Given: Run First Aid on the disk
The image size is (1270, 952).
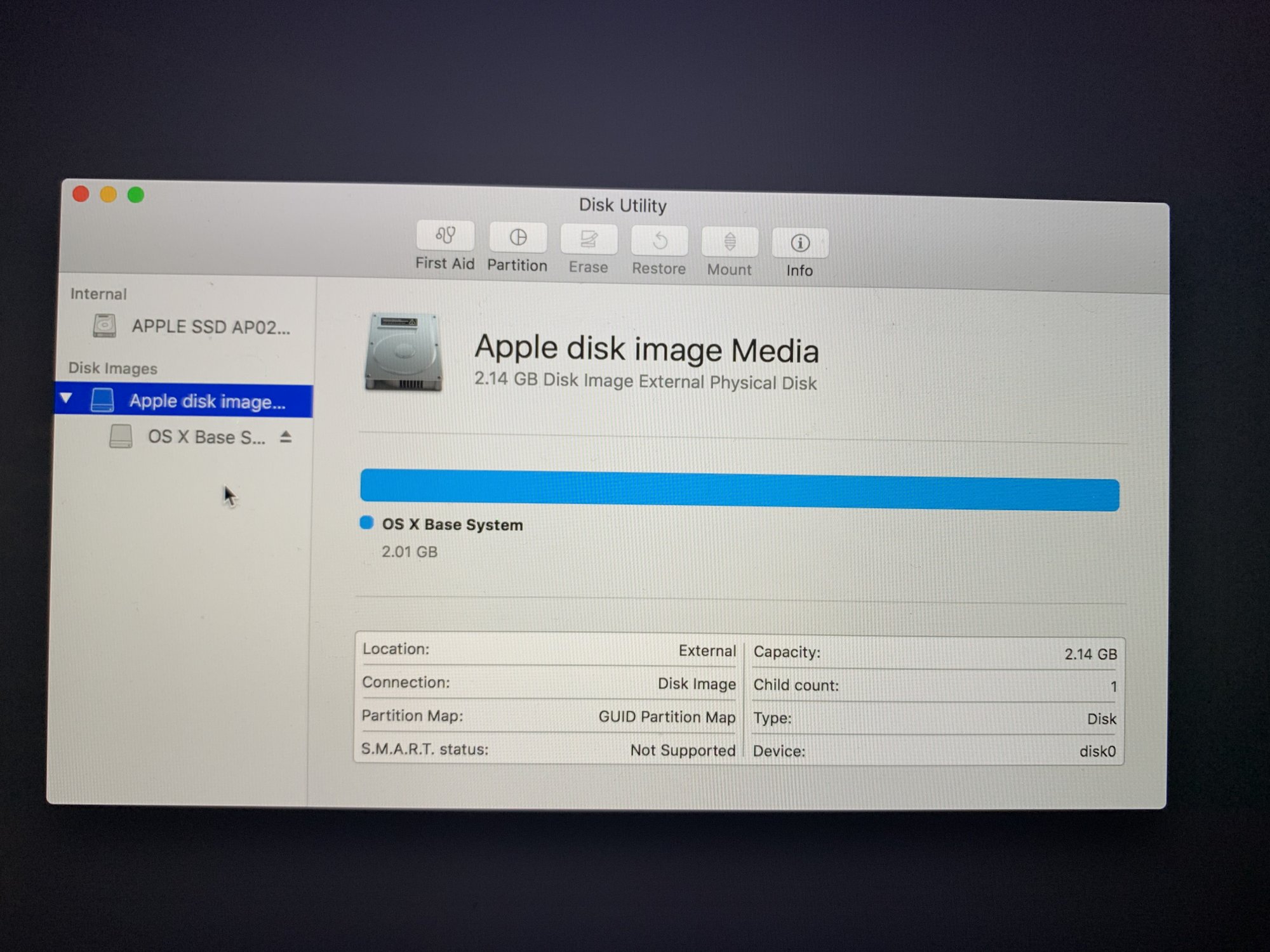Looking at the screenshot, I should coord(445,235).
